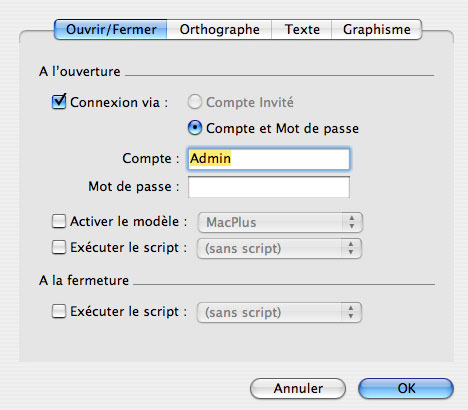
Task: Cancel with the Annuler button
Action: pyautogui.click(x=298, y=388)
